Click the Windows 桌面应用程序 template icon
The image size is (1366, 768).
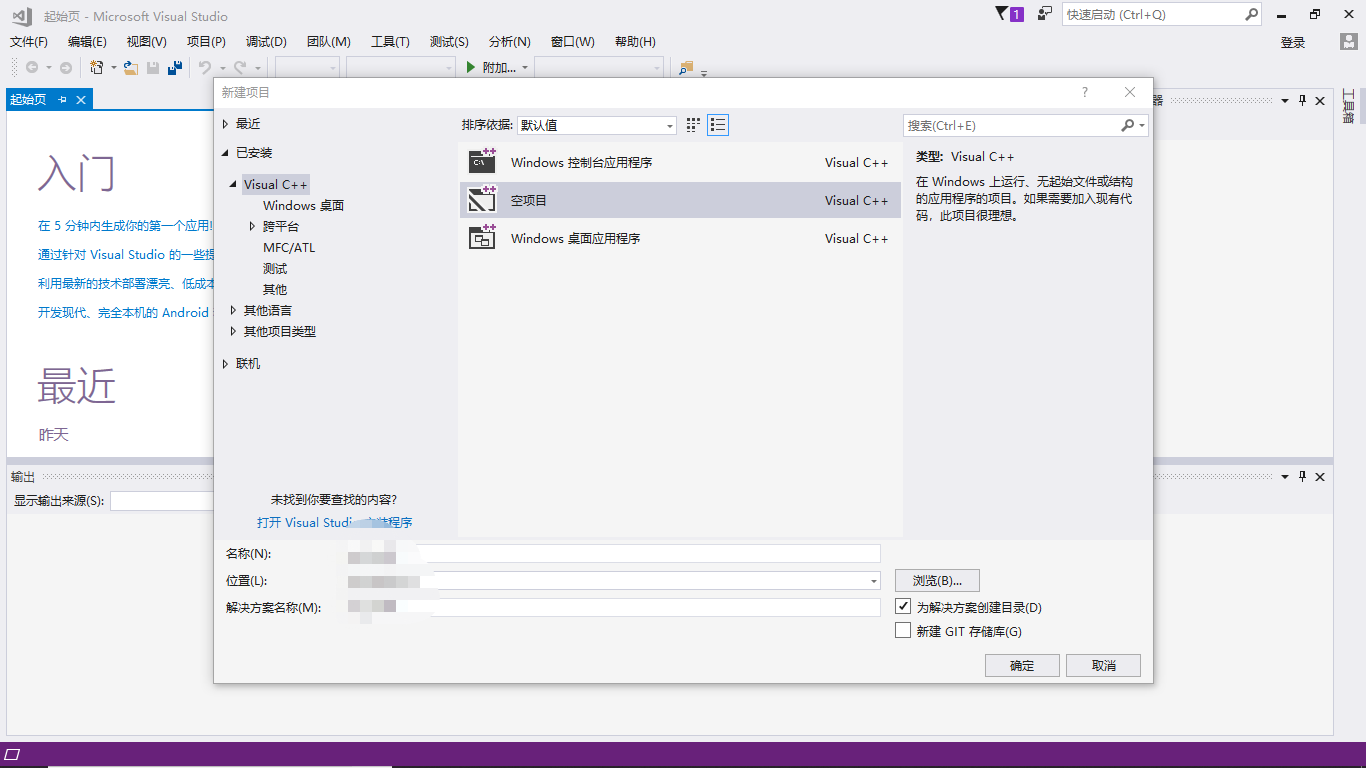tap(481, 238)
